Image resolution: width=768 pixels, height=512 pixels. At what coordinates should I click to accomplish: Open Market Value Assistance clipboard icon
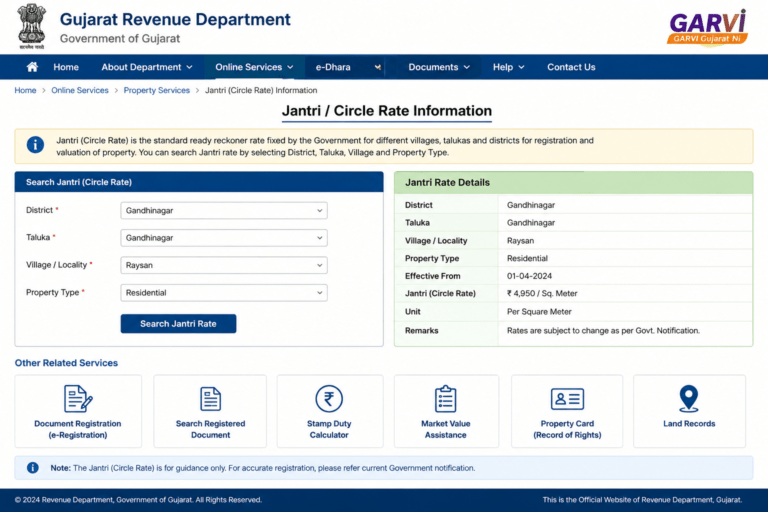pos(446,399)
